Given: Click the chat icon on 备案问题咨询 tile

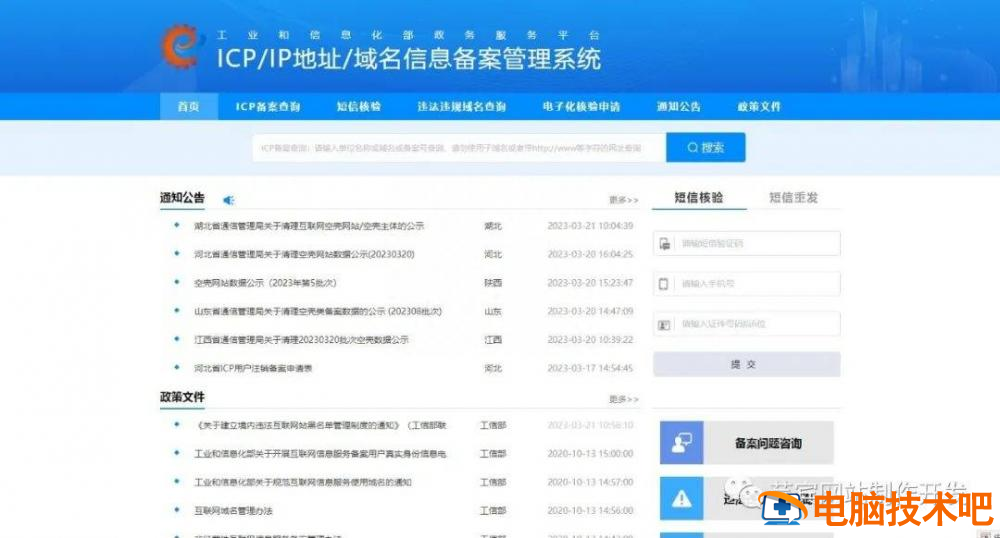Looking at the screenshot, I should coord(682,442).
